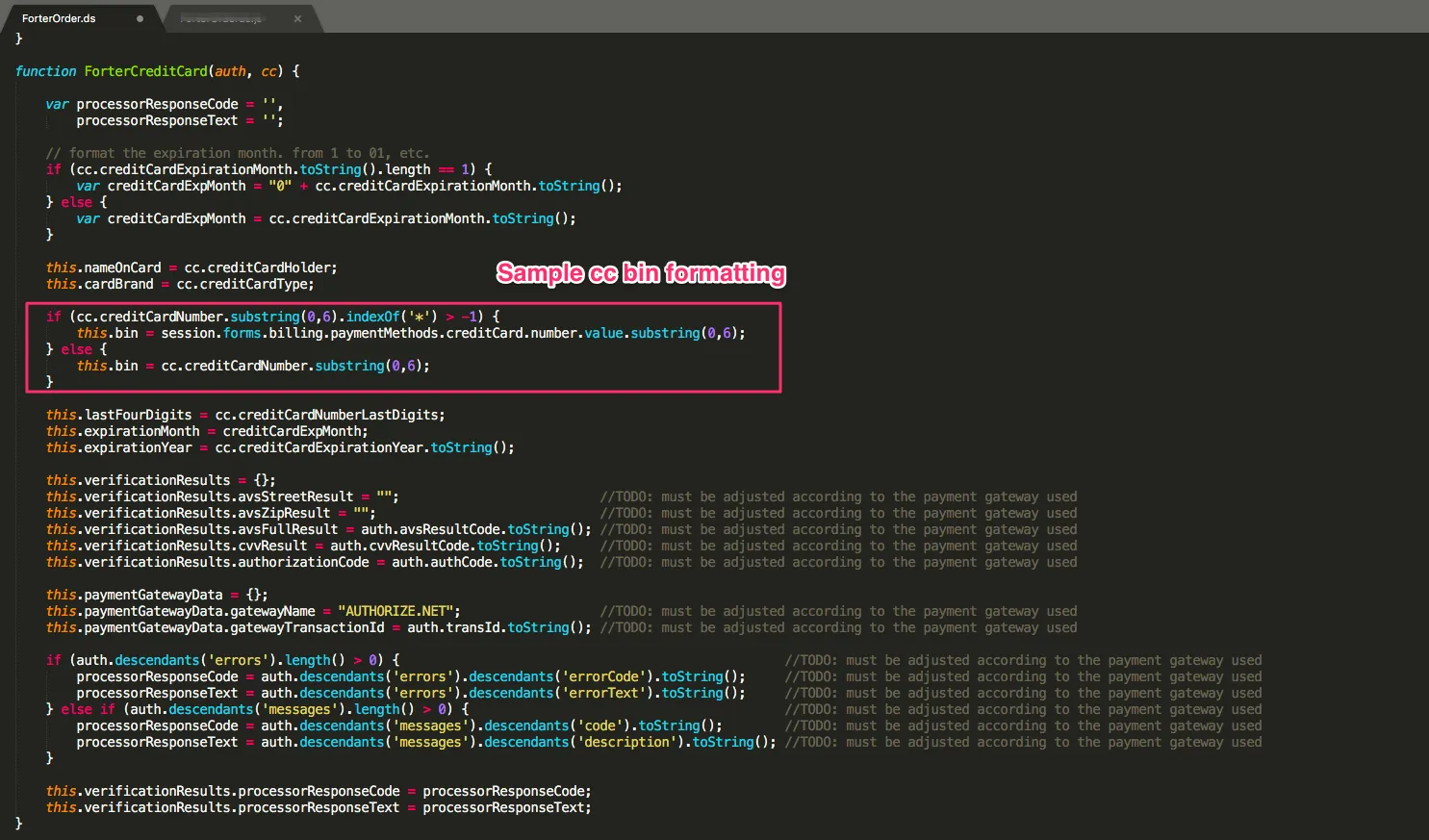Viewport: 1429px width, 840px height.
Task: Click the this.lastFourDigits assignment line
Action: click(245, 415)
